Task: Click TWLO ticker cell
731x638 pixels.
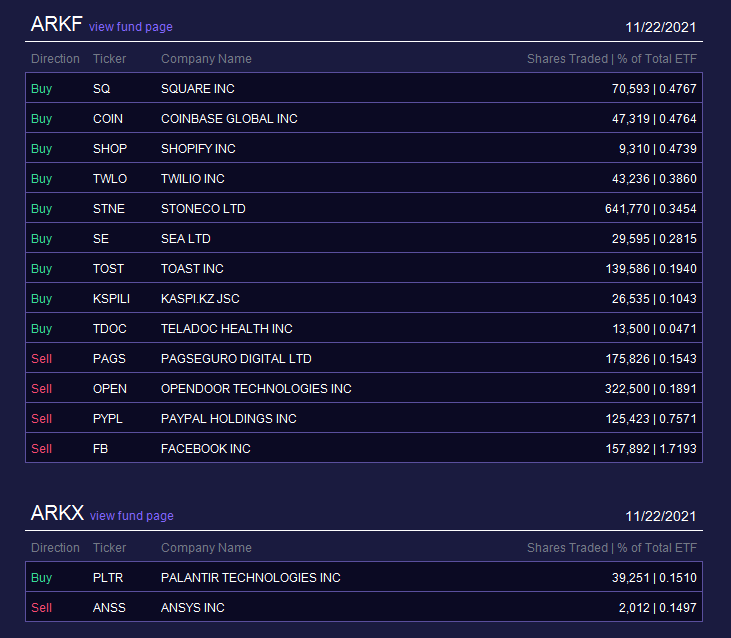Action: pos(110,179)
